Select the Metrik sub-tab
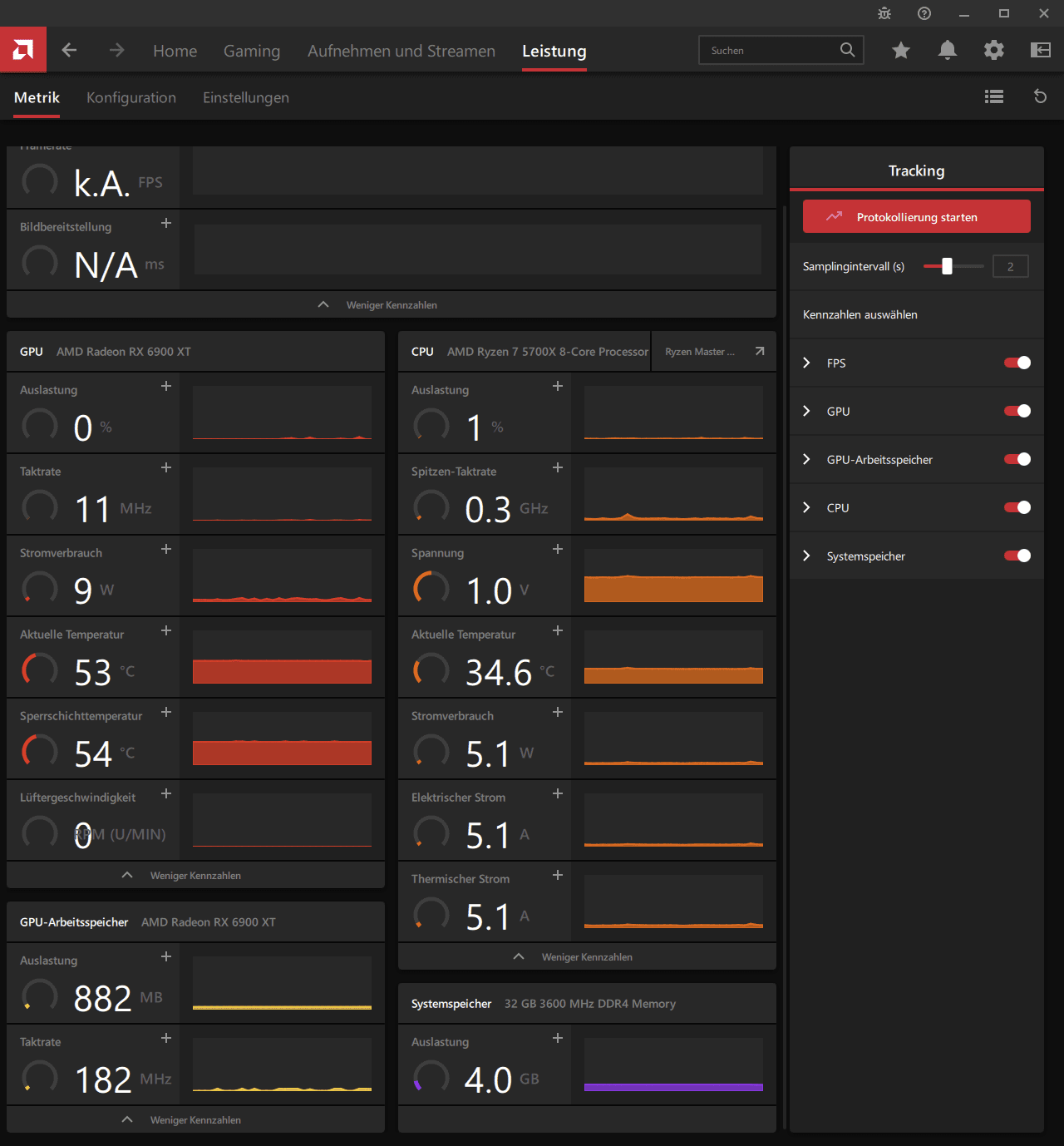The width and height of the screenshot is (1064, 1146). click(37, 97)
